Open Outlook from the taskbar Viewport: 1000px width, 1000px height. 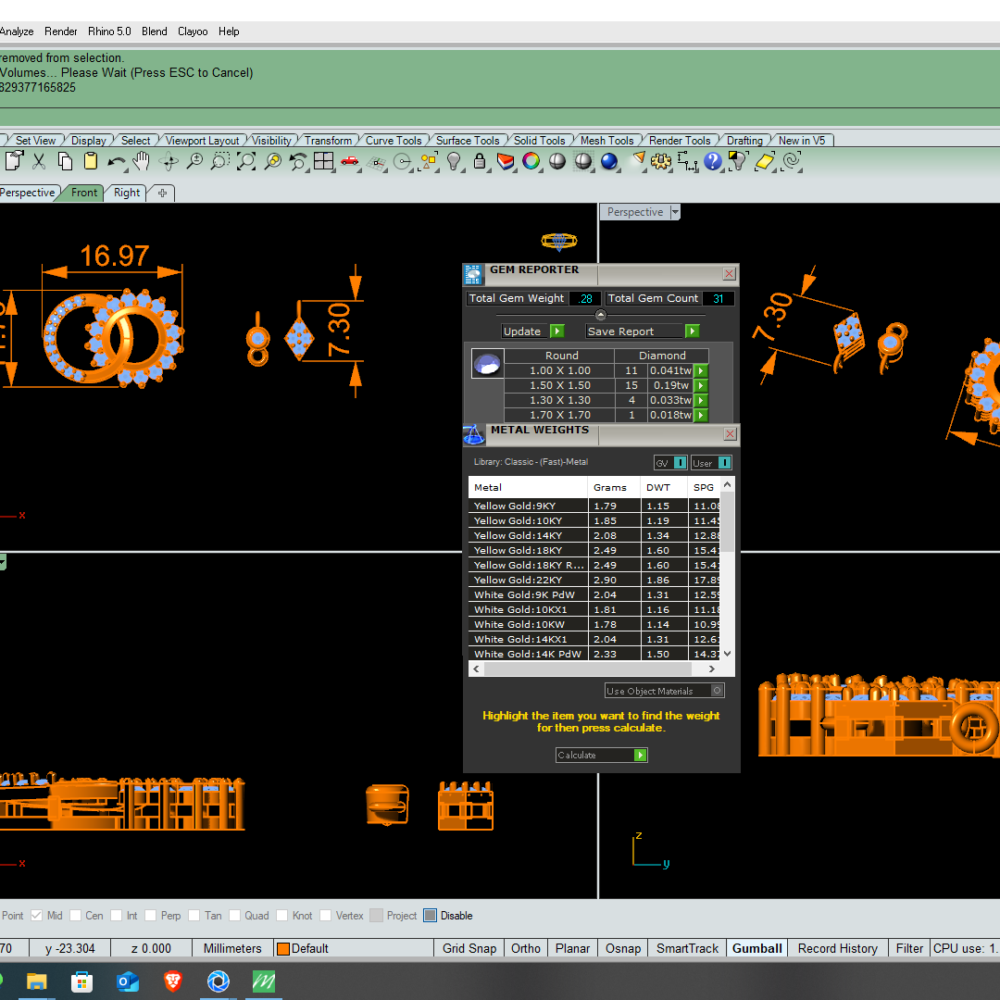click(128, 981)
